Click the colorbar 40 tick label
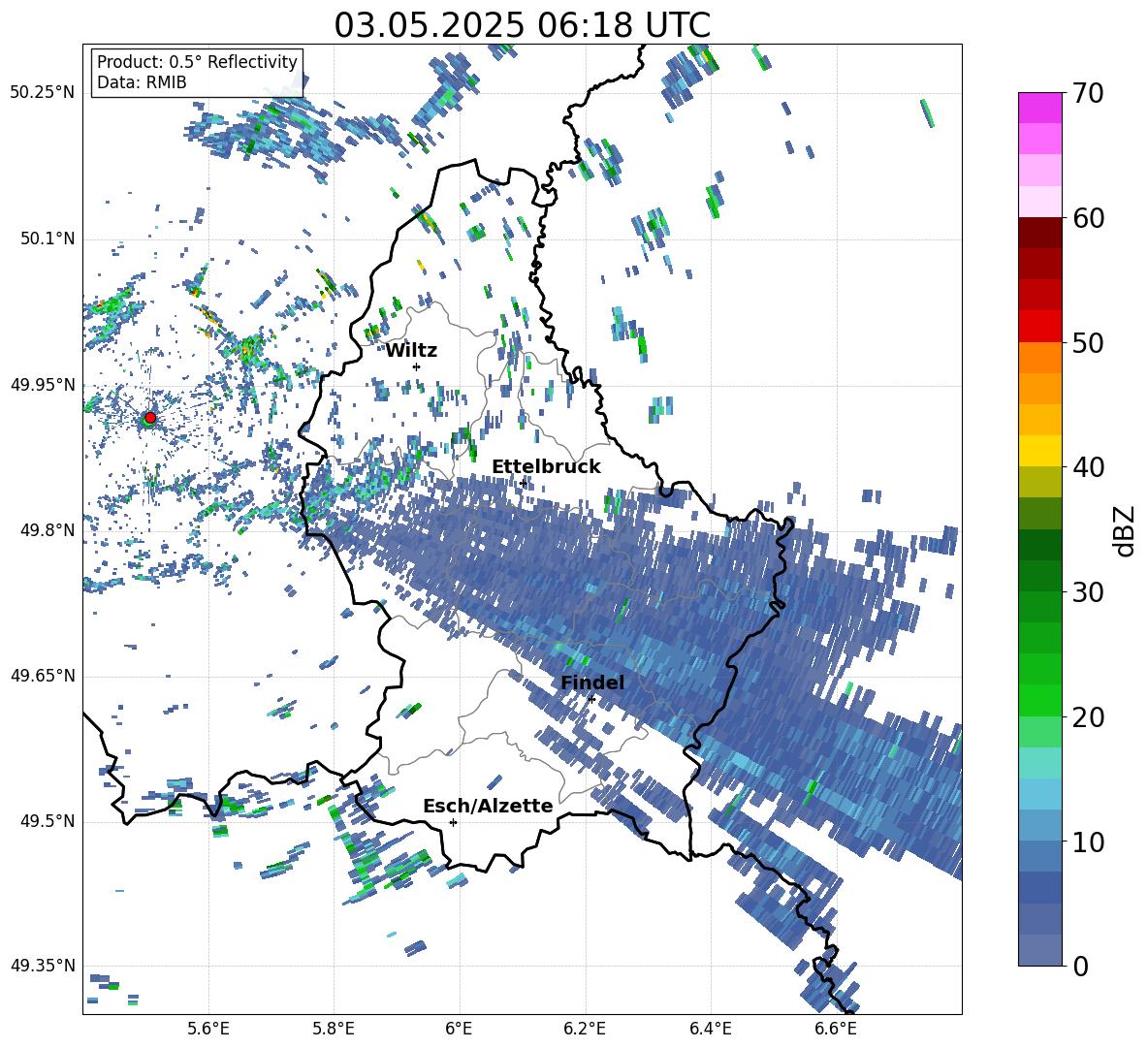Screen dimensions: 1148x1048 coord(1088,467)
